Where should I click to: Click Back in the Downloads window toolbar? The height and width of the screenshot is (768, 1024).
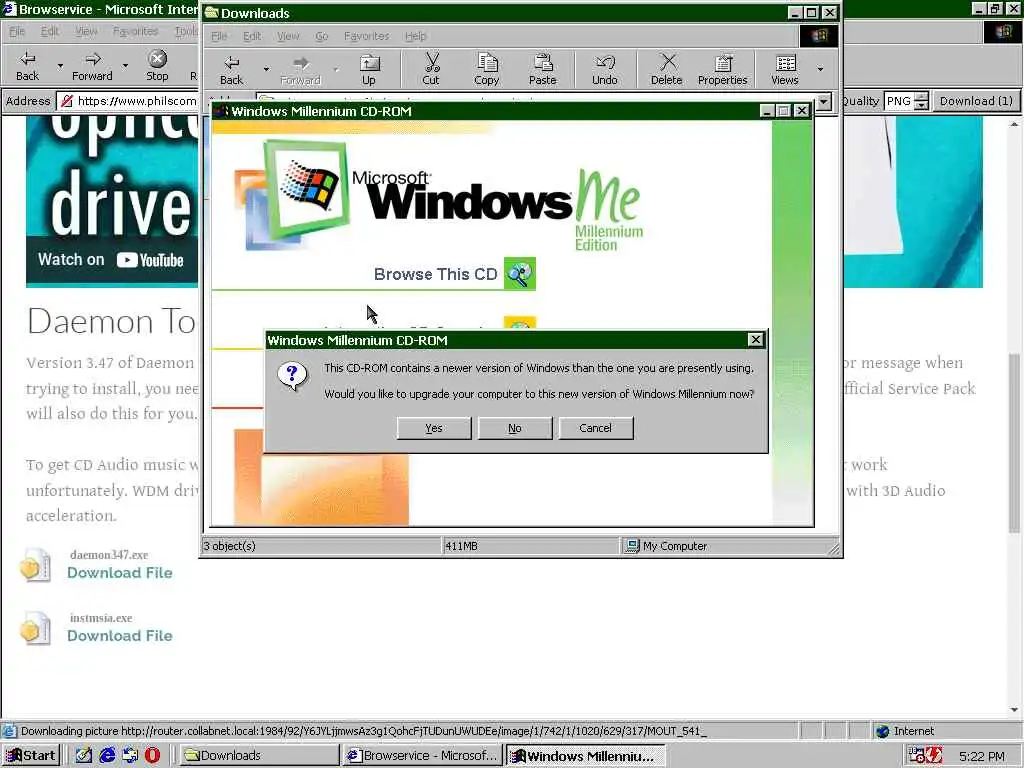click(231, 69)
